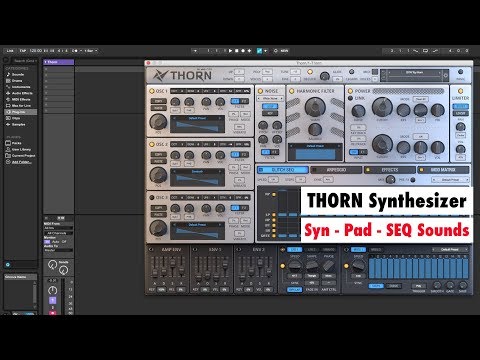
Task: Click the MSEG speed knob
Action: 358,266
